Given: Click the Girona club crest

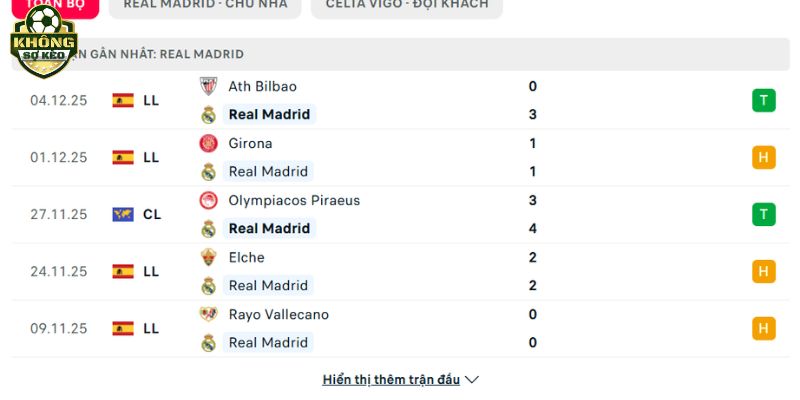Looking at the screenshot, I should [x=208, y=143].
